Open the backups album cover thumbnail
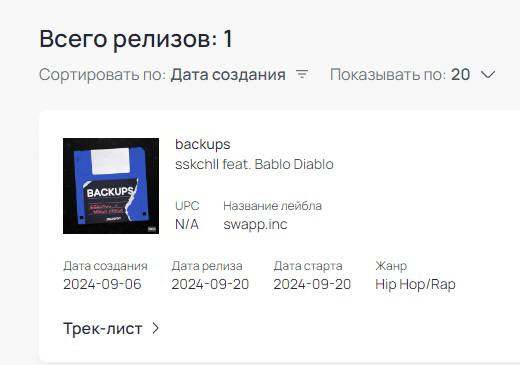This screenshot has width=520, height=365. (111, 186)
